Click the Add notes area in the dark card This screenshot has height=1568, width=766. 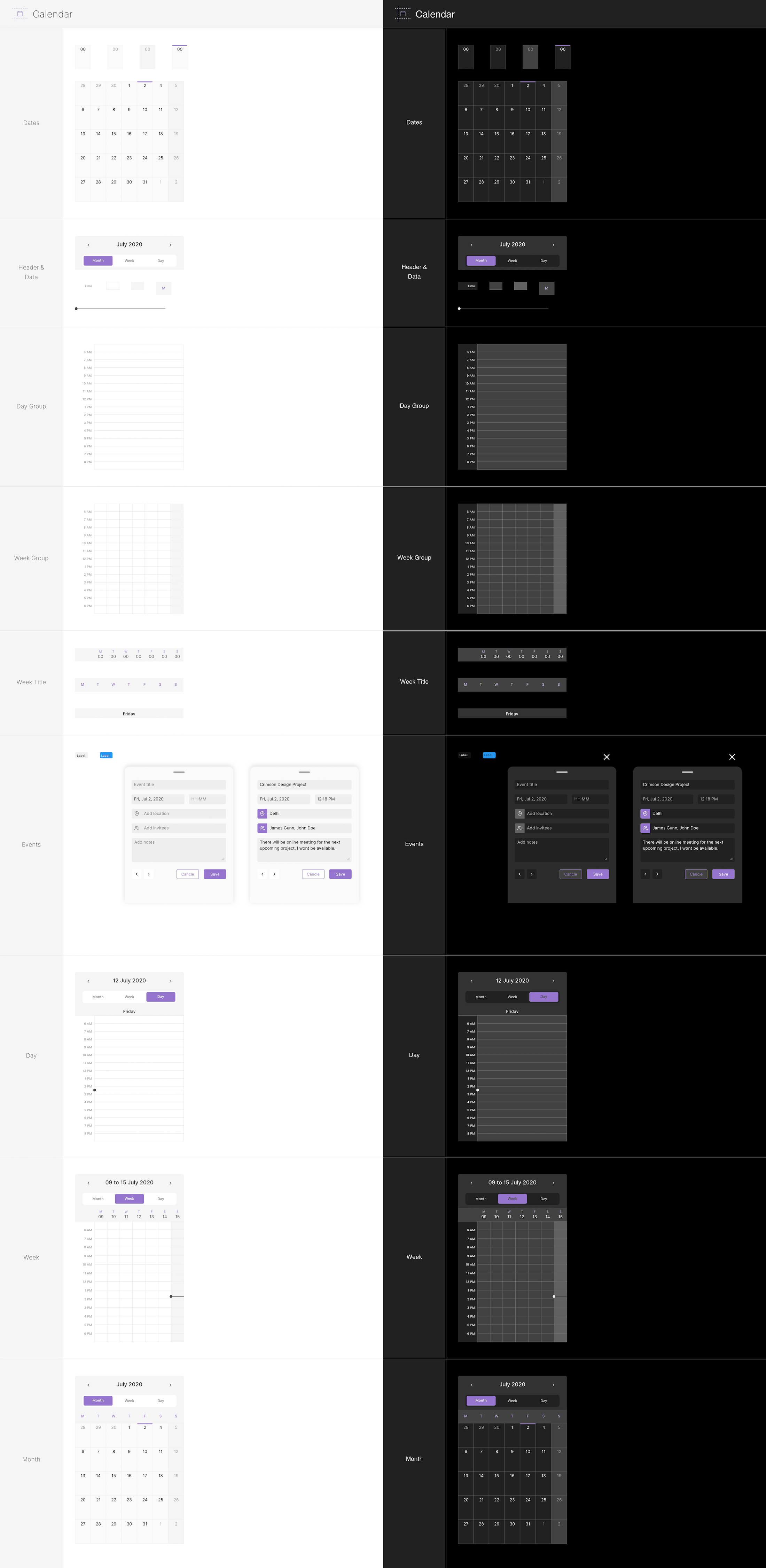(562, 850)
